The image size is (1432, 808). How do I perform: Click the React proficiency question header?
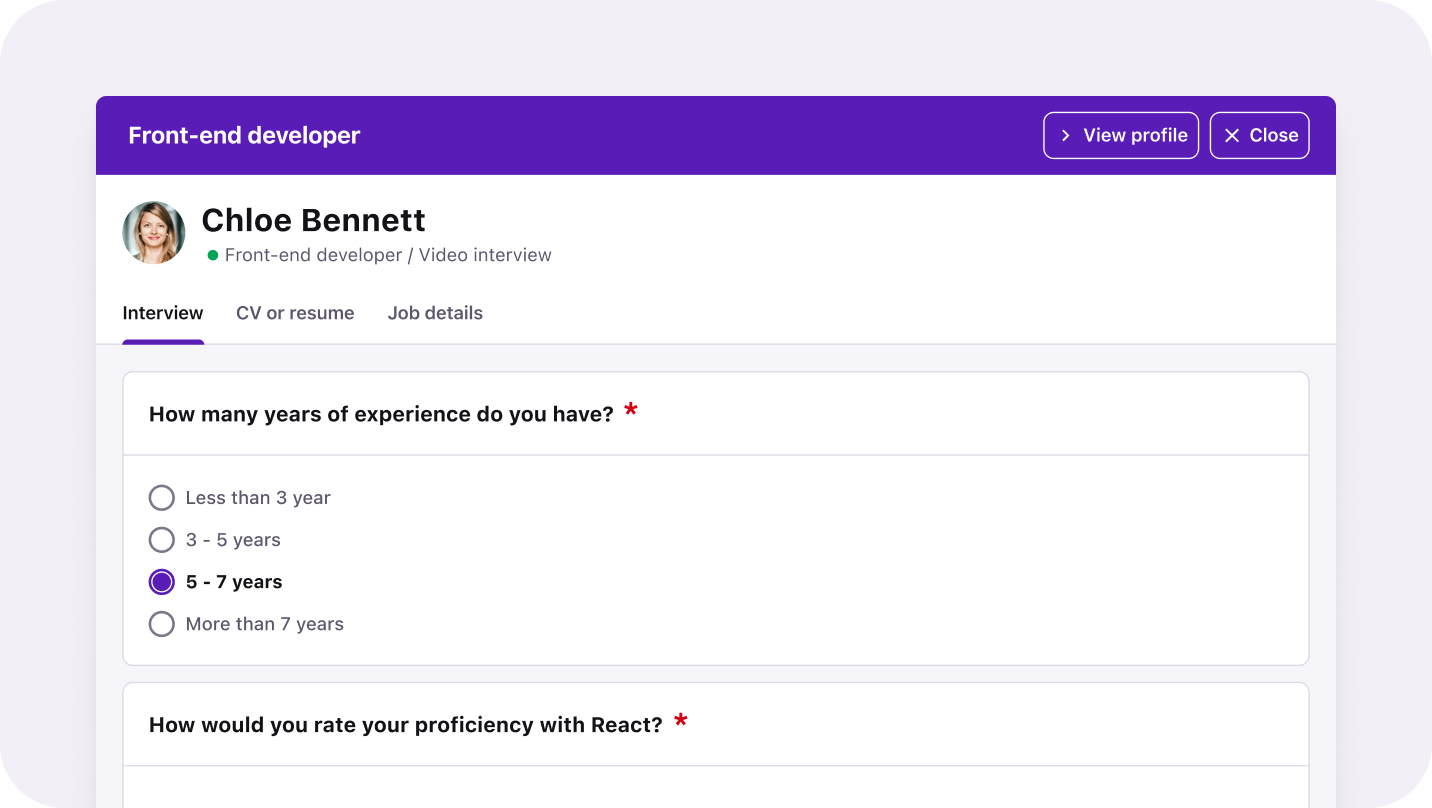406,724
